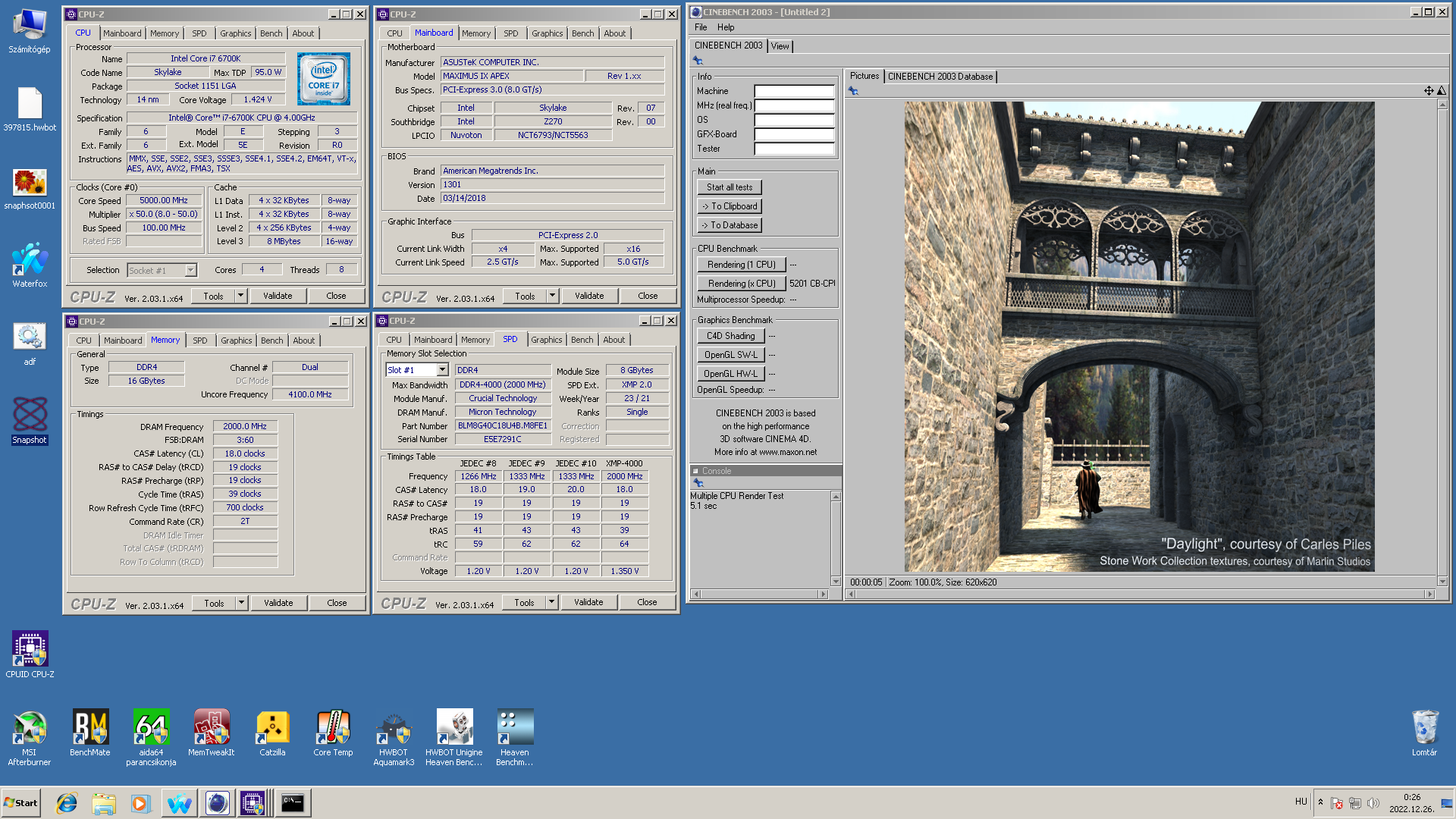Run Rendering (1 CPU) benchmark
1456x819 pixels.
(741, 265)
